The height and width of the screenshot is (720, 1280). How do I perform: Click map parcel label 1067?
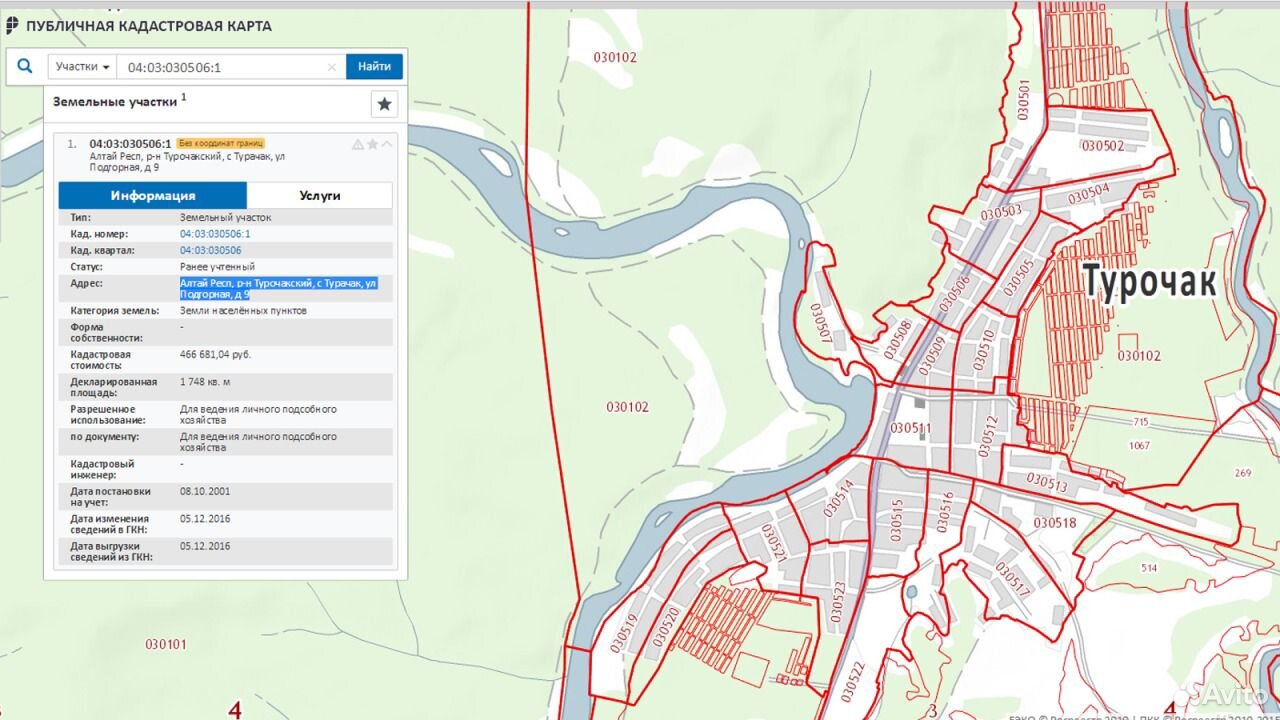pyautogui.click(x=1139, y=446)
